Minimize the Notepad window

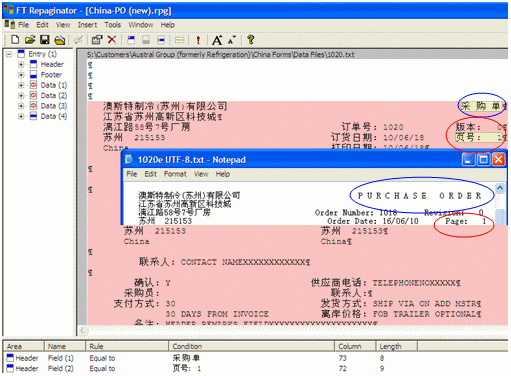[x=468, y=160]
